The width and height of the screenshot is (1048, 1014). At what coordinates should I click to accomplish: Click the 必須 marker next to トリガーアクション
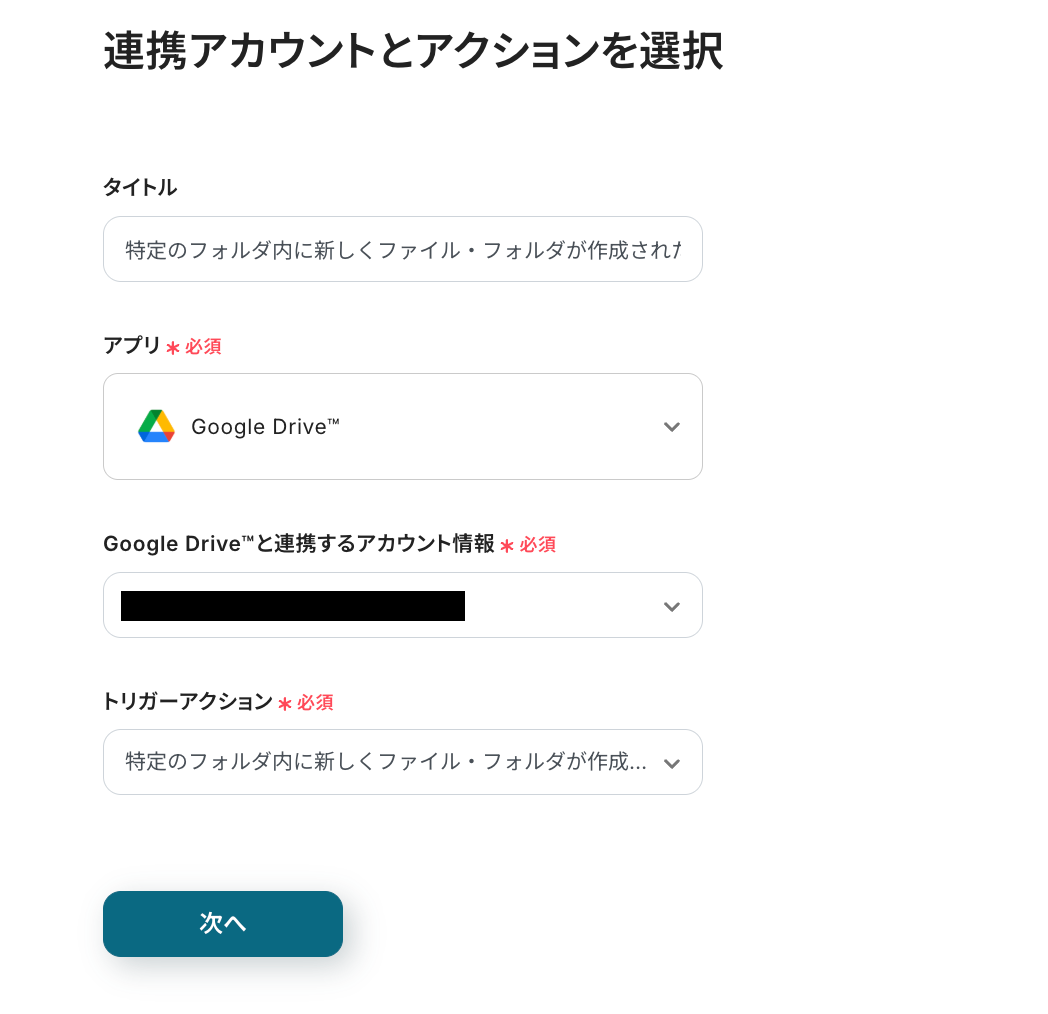click(315, 703)
